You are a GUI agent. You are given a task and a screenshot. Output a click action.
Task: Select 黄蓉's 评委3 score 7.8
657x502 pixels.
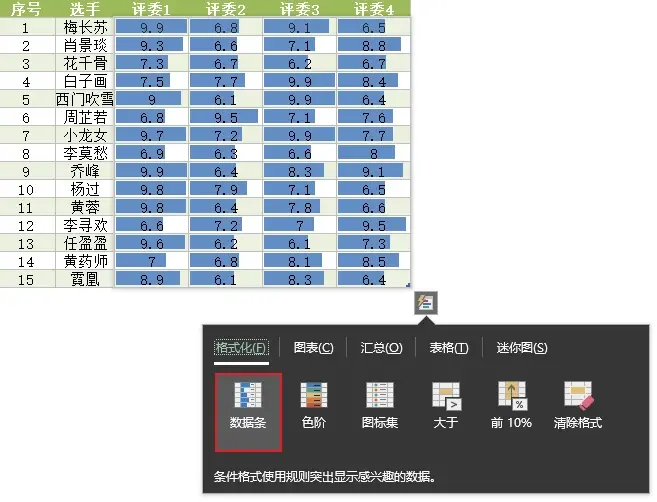300,207
